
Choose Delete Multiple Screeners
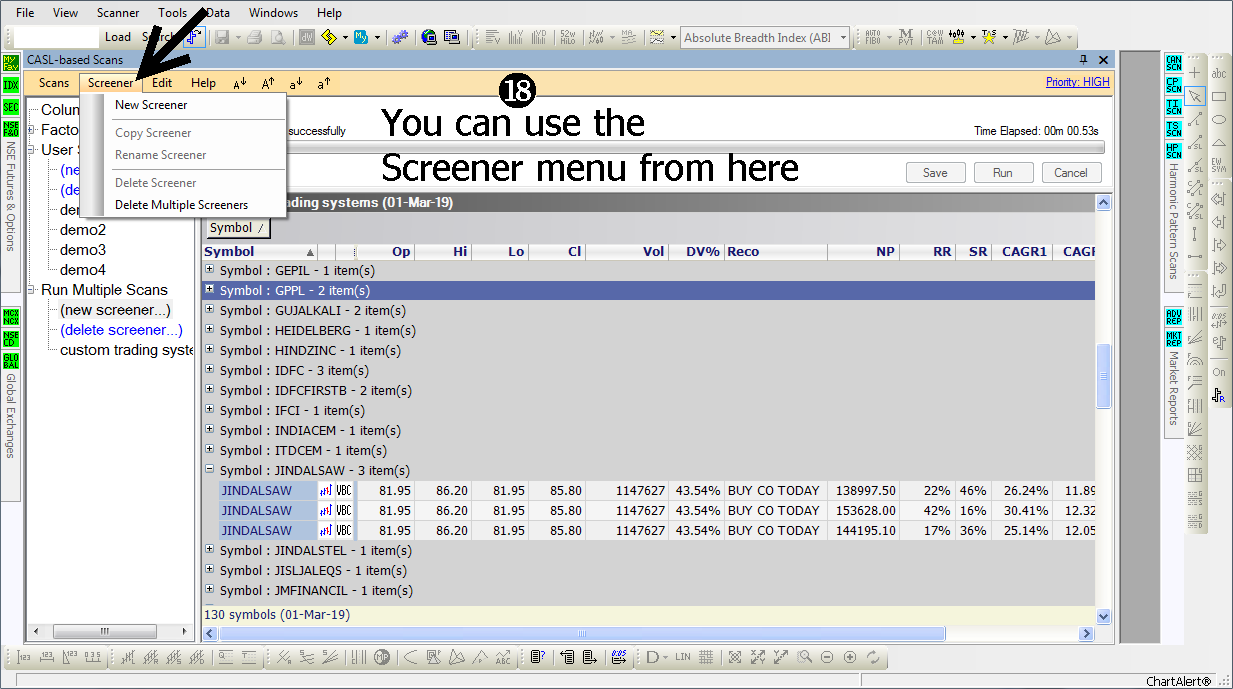pos(181,205)
